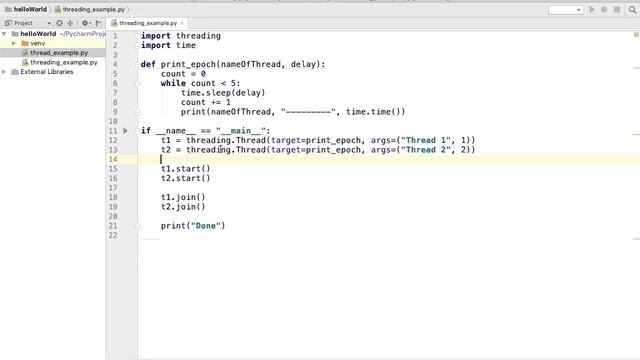Click 't2.join()' in the editor
The image size is (640, 360).
pyautogui.click(x=183, y=207)
